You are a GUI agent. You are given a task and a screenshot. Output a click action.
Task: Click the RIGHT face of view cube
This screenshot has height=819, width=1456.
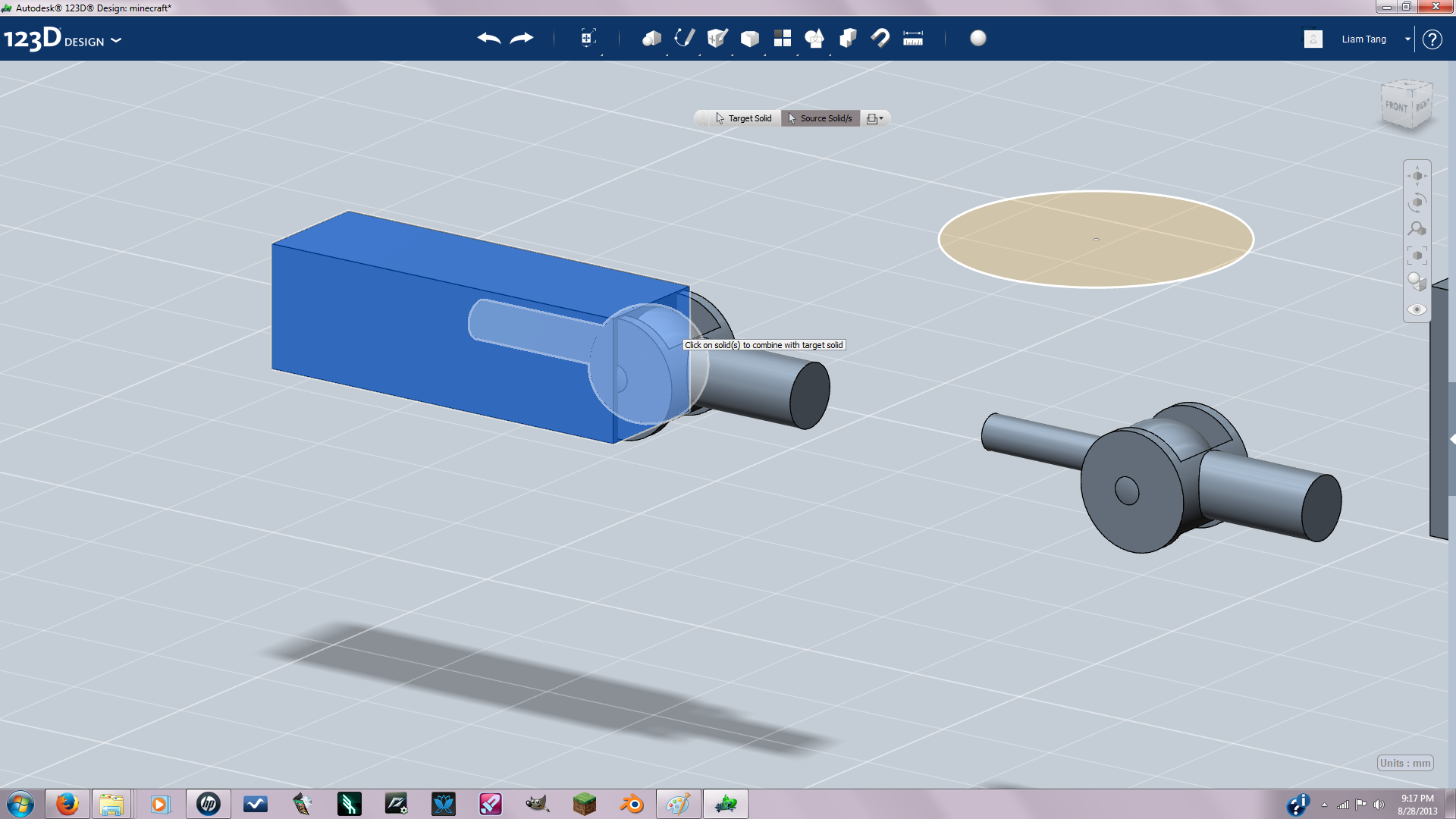pyautogui.click(x=1422, y=106)
